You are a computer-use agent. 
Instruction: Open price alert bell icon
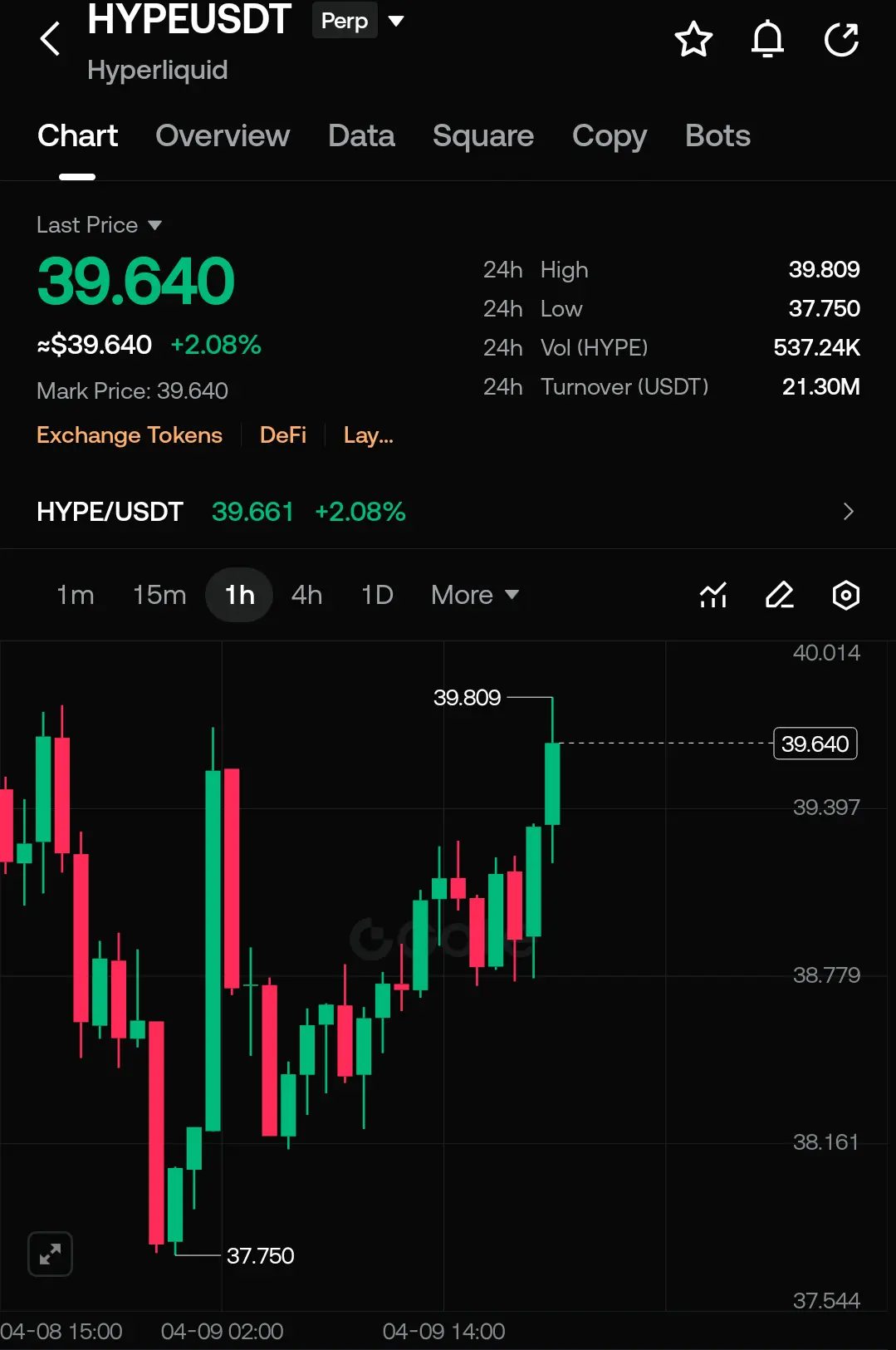(x=767, y=39)
